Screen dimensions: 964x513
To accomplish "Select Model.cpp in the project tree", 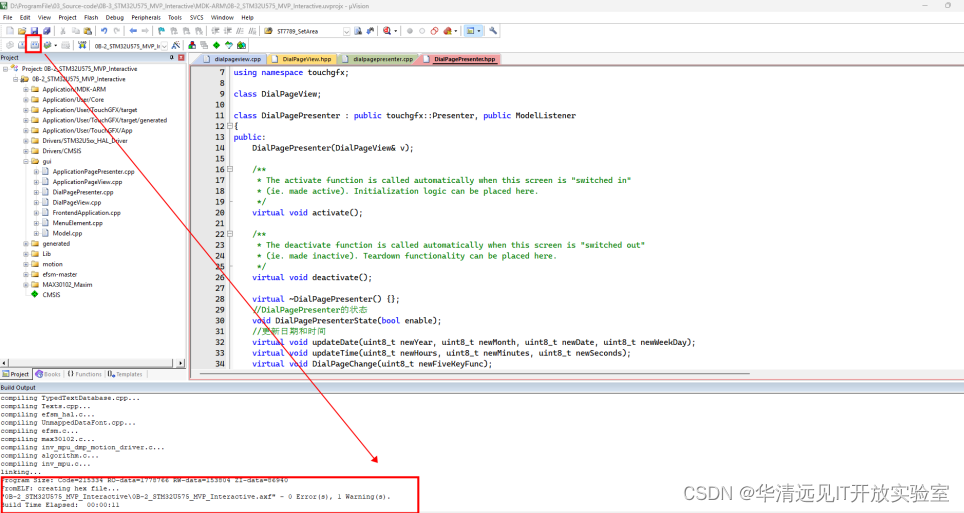I will (67, 233).
